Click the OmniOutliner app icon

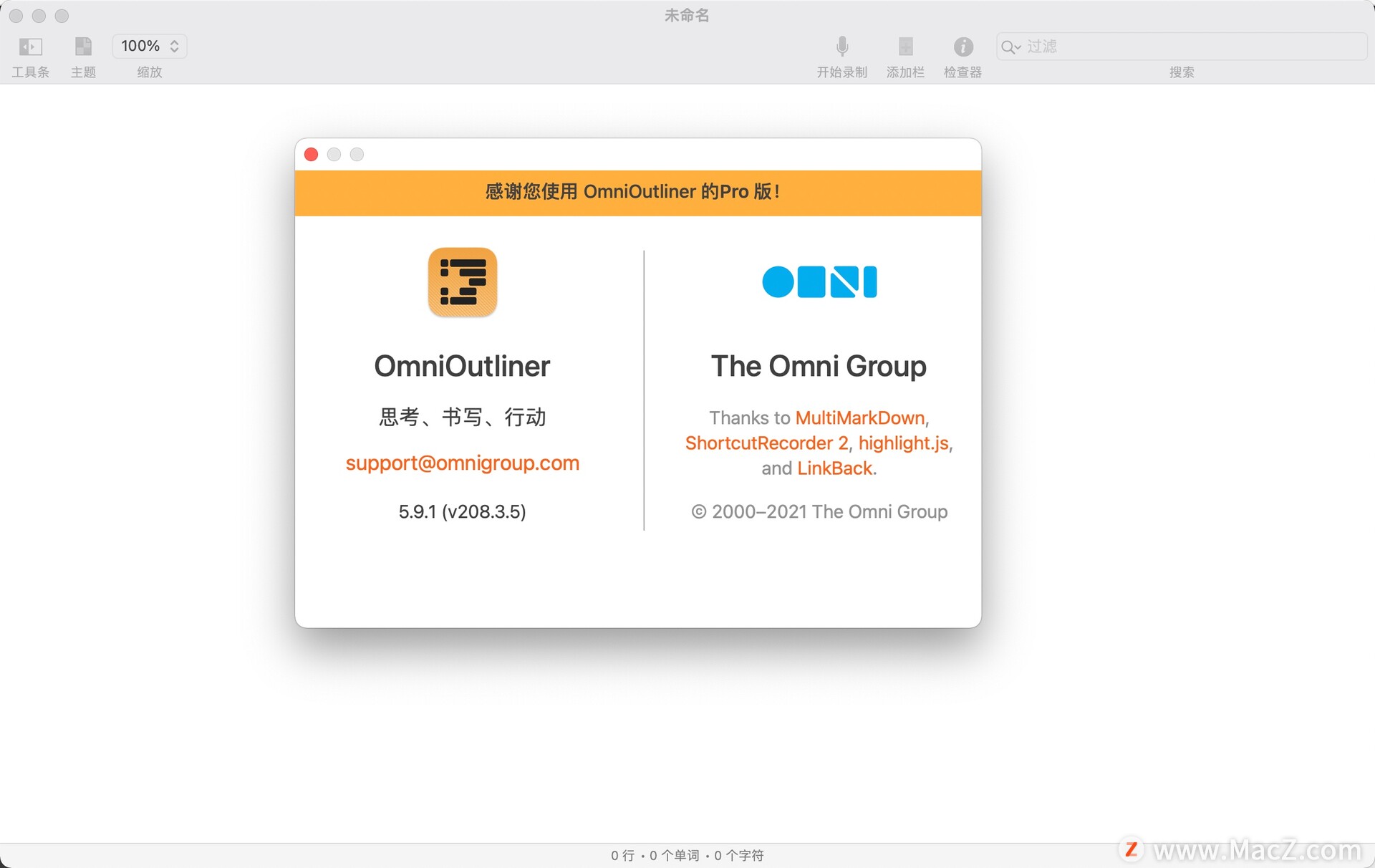pyautogui.click(x=462, y=282)
